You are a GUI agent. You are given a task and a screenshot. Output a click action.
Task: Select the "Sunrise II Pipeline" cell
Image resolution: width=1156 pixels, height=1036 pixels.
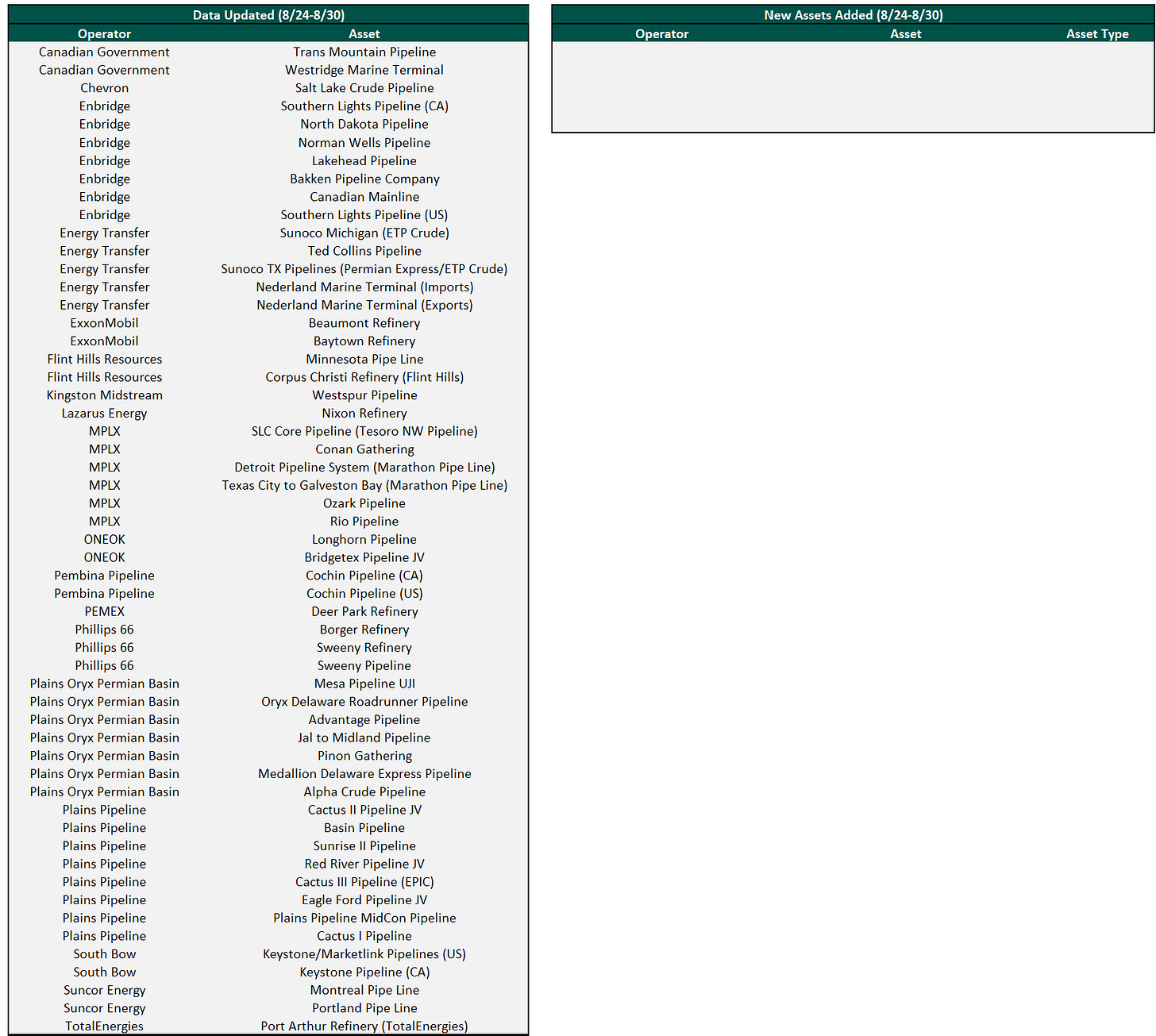coord(364,846)
